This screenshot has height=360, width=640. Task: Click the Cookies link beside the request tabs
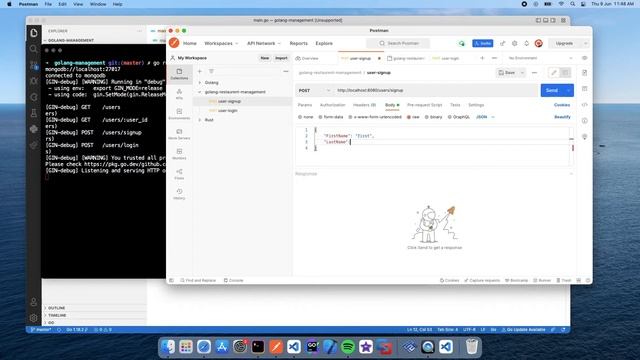pyautogui.click(x=562, y=105)
